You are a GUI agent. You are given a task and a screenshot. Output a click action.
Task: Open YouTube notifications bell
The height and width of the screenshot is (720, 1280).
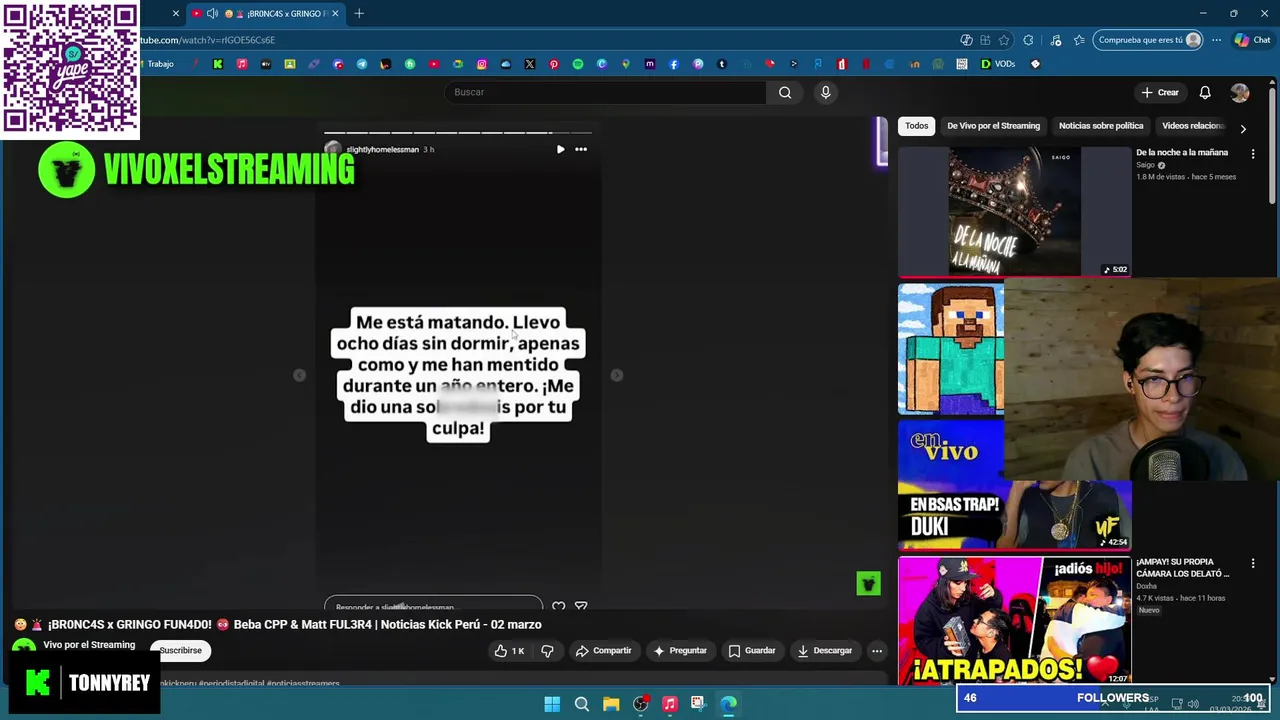(x=1205, y=92)
